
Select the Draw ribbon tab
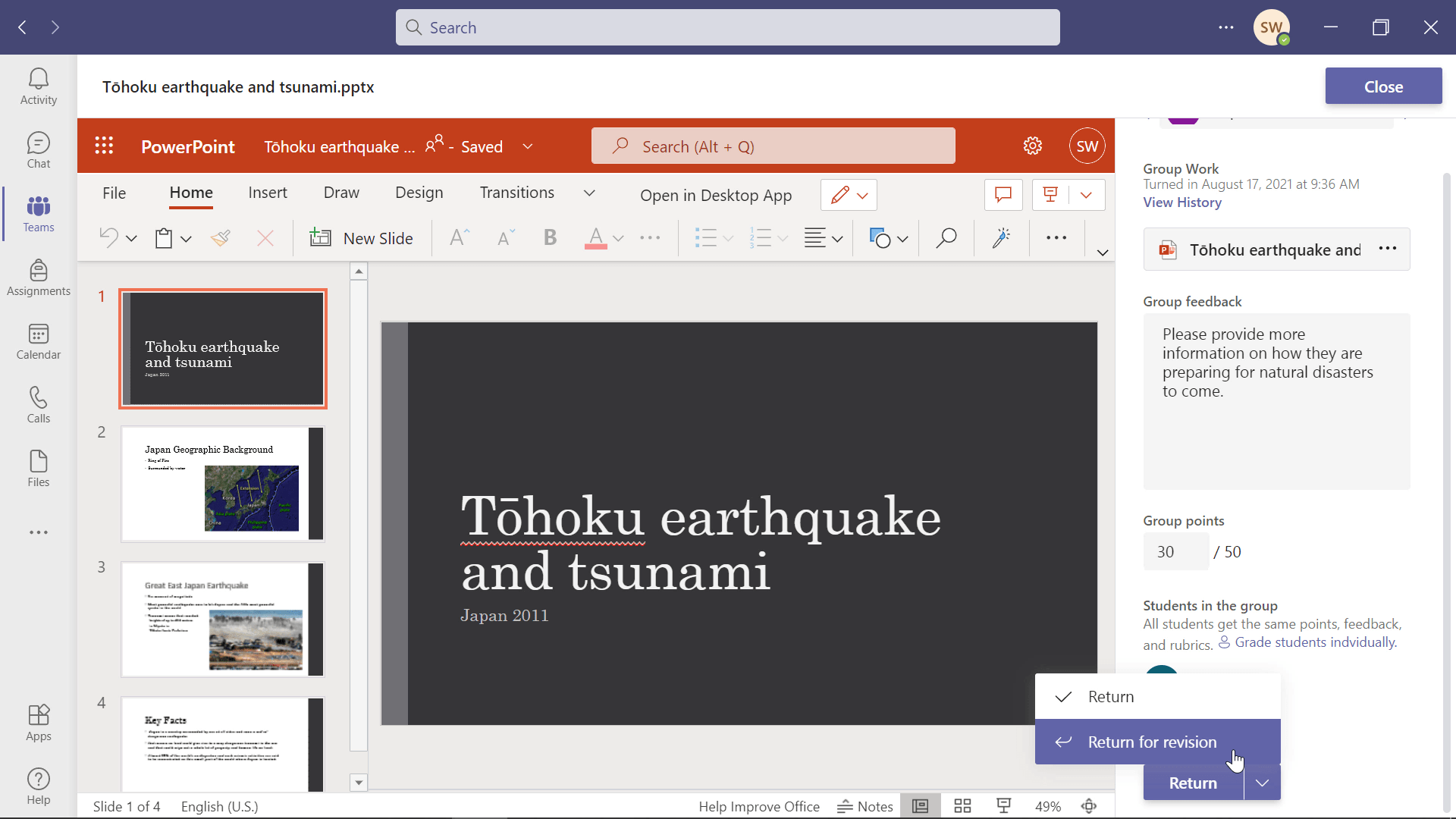(x=341, y=192)
